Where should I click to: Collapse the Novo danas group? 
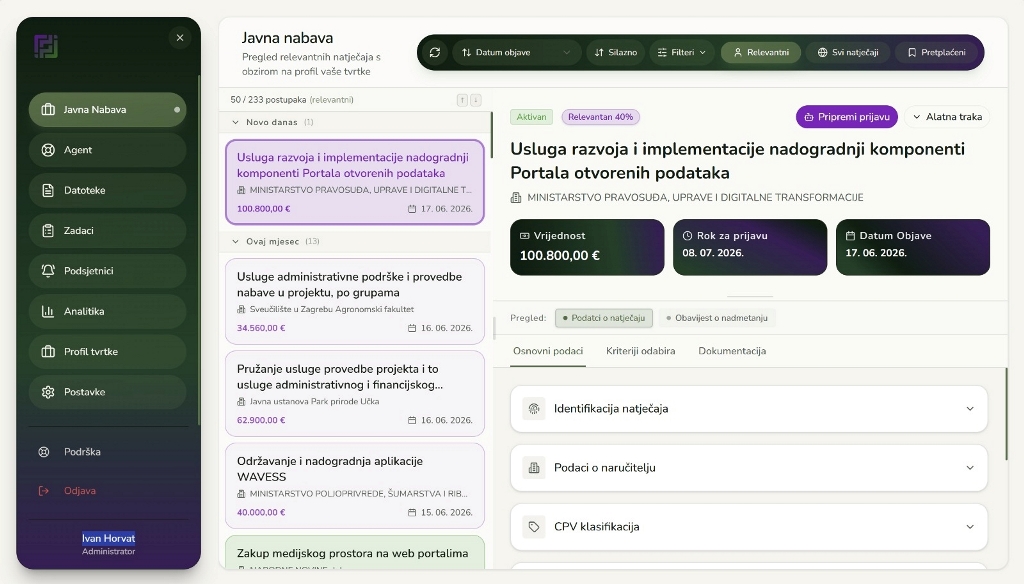click(235, 122)
